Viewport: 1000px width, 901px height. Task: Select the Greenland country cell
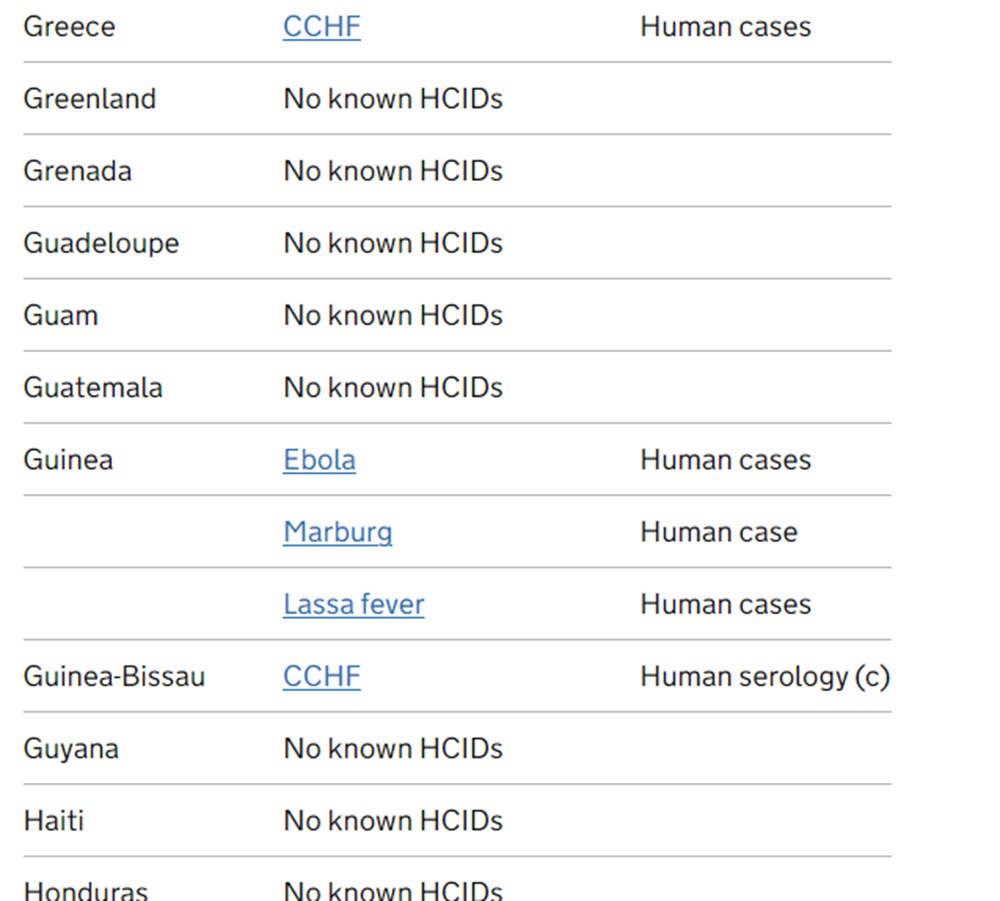coord(90,99)
